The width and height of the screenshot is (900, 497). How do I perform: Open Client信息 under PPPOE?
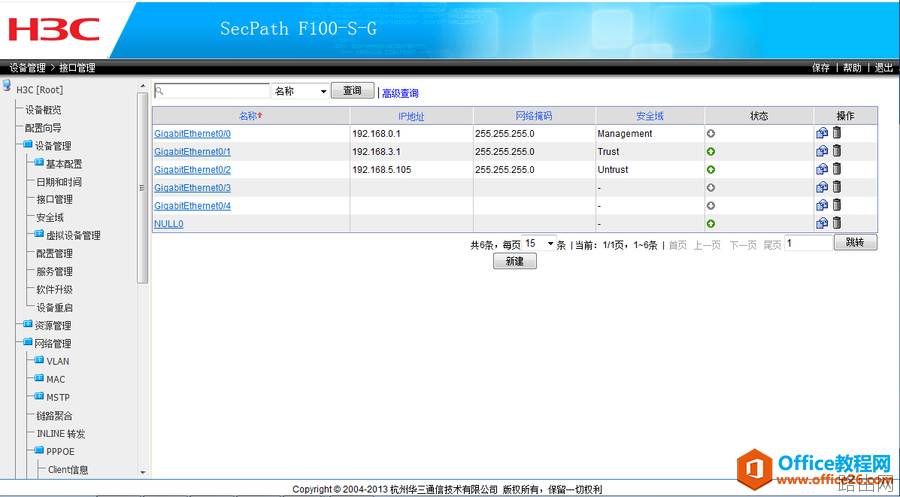[x=68, y=469]
